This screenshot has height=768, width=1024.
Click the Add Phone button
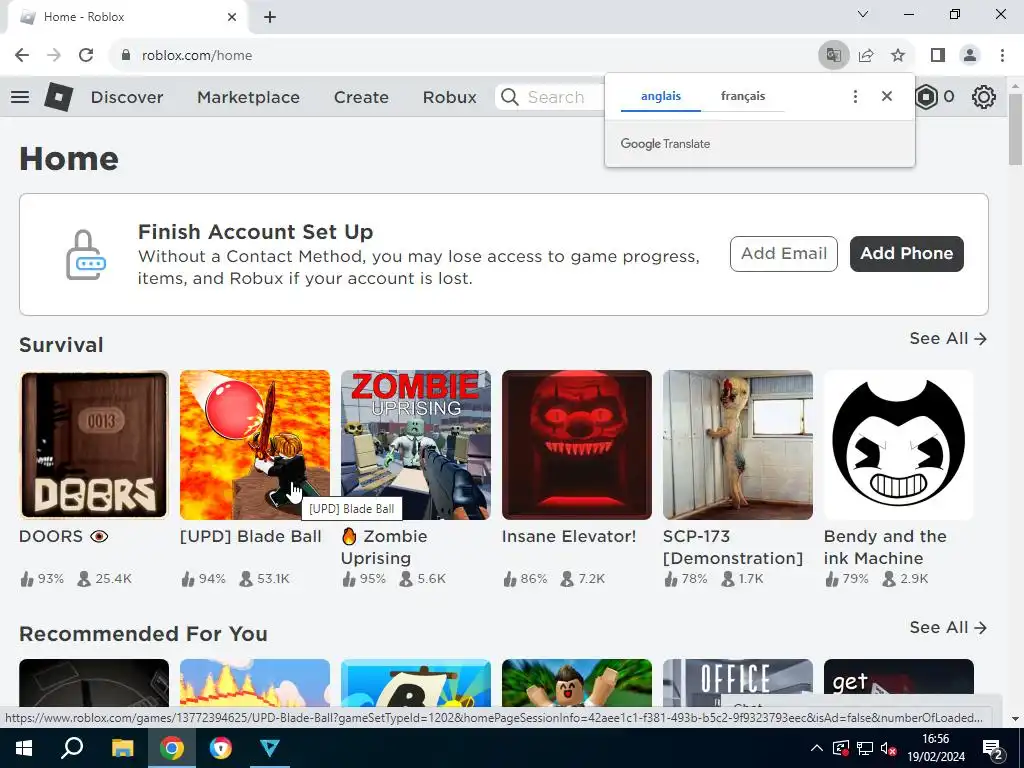click(x=906, y=253)
